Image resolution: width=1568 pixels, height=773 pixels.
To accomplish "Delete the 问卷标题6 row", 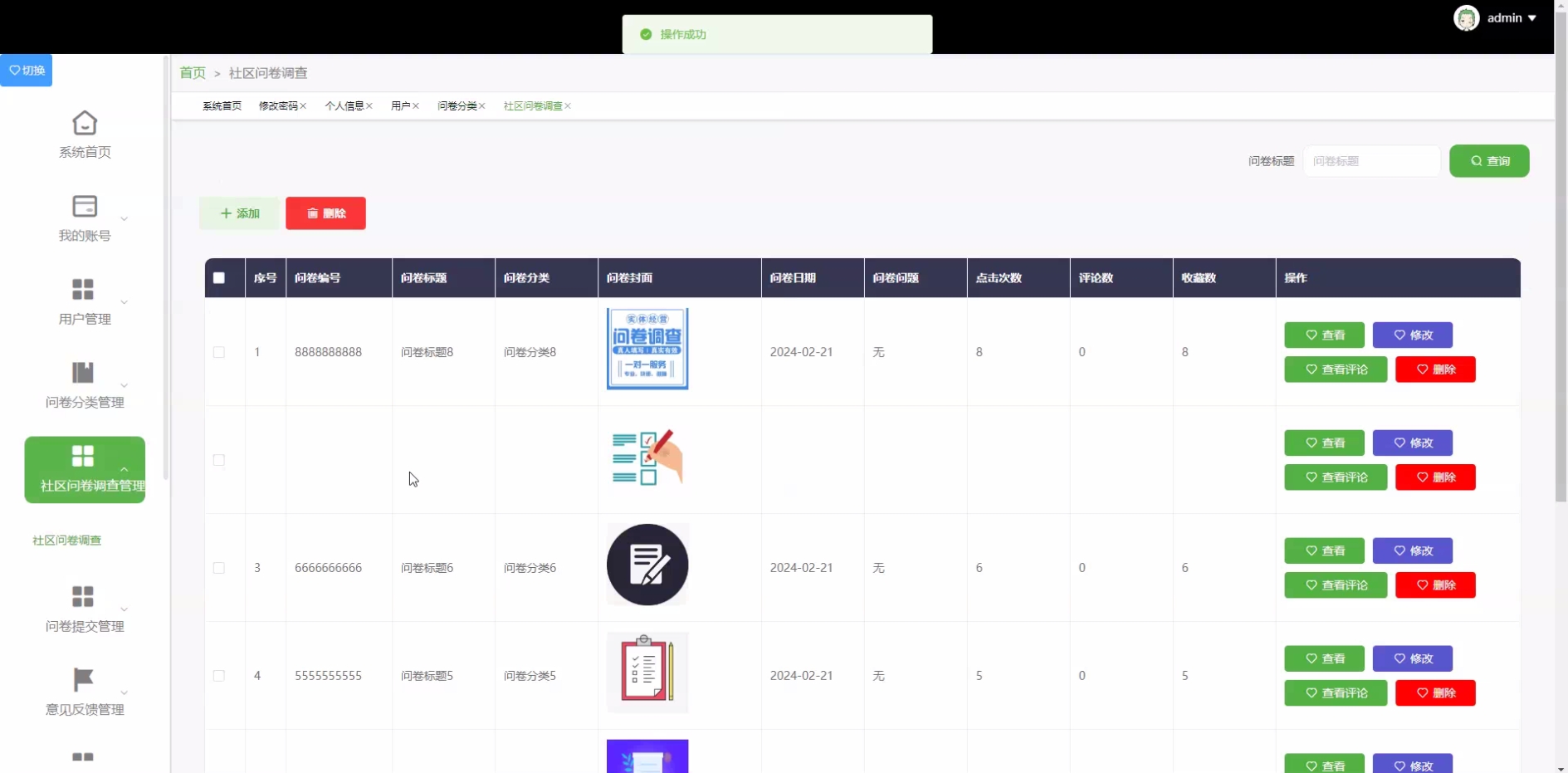I will click(x=1435, y=585).
